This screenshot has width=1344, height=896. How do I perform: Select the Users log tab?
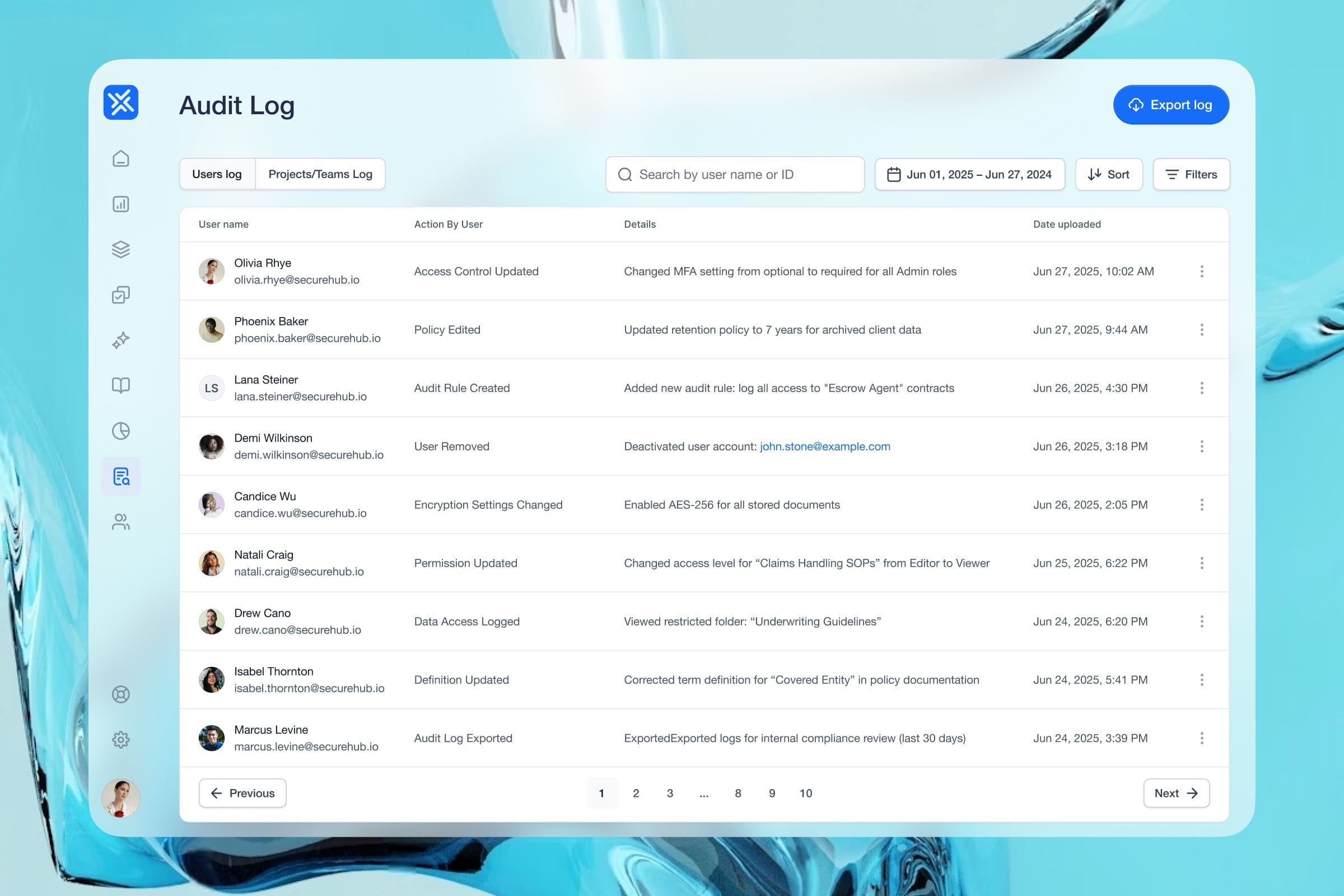pos(217,174)
